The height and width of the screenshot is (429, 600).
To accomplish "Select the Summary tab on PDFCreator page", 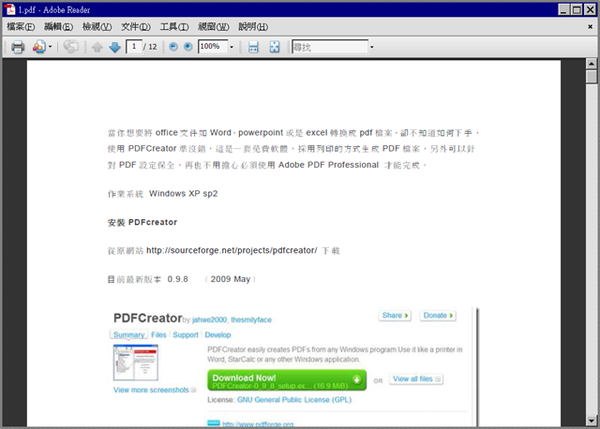I will click(x=129, y=335).
